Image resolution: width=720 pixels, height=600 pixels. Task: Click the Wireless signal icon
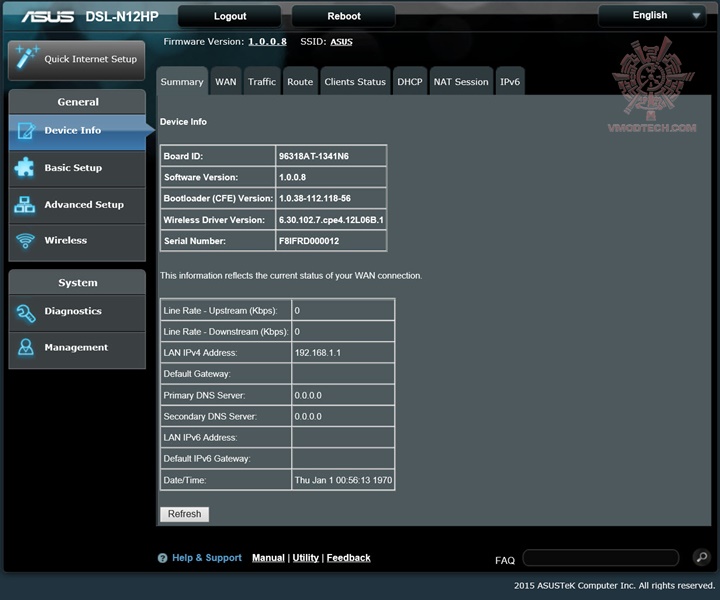tap(25, 240)
